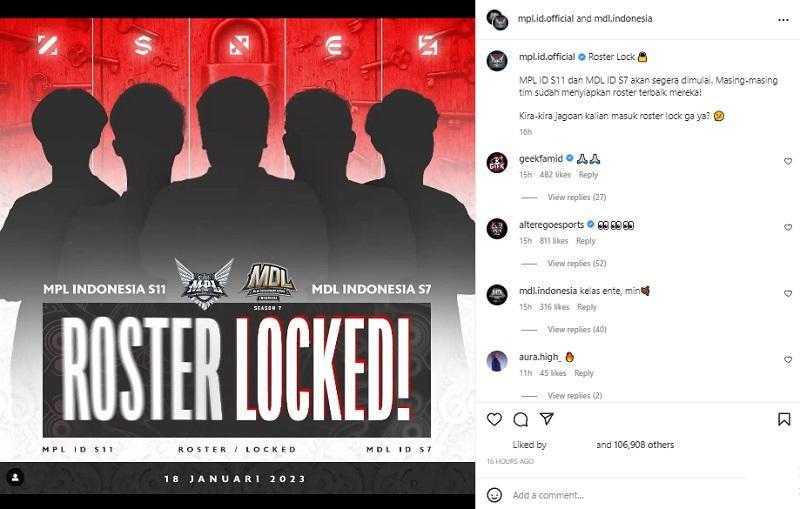Expand View replies (40) under mdl.indonesia
The height and width of the screenshot is (509, 800).
[x=577, y=329]
